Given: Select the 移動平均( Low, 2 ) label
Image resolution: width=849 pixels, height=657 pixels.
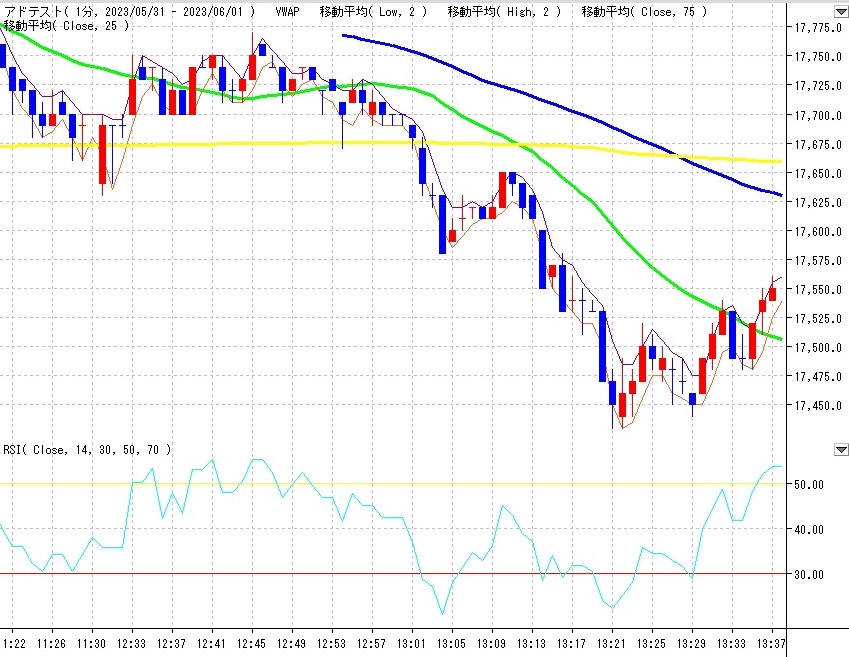Looking at the screenshot, I should pyautogui.click(x=374, y=12).
